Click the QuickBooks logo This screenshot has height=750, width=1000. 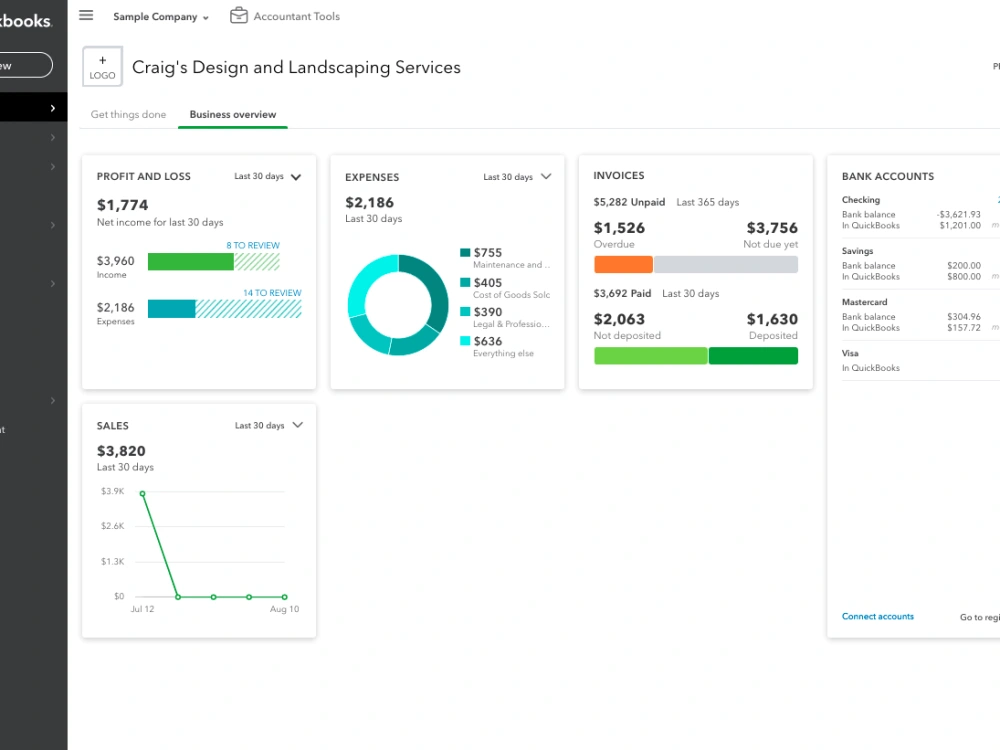(x=26, y=21)
